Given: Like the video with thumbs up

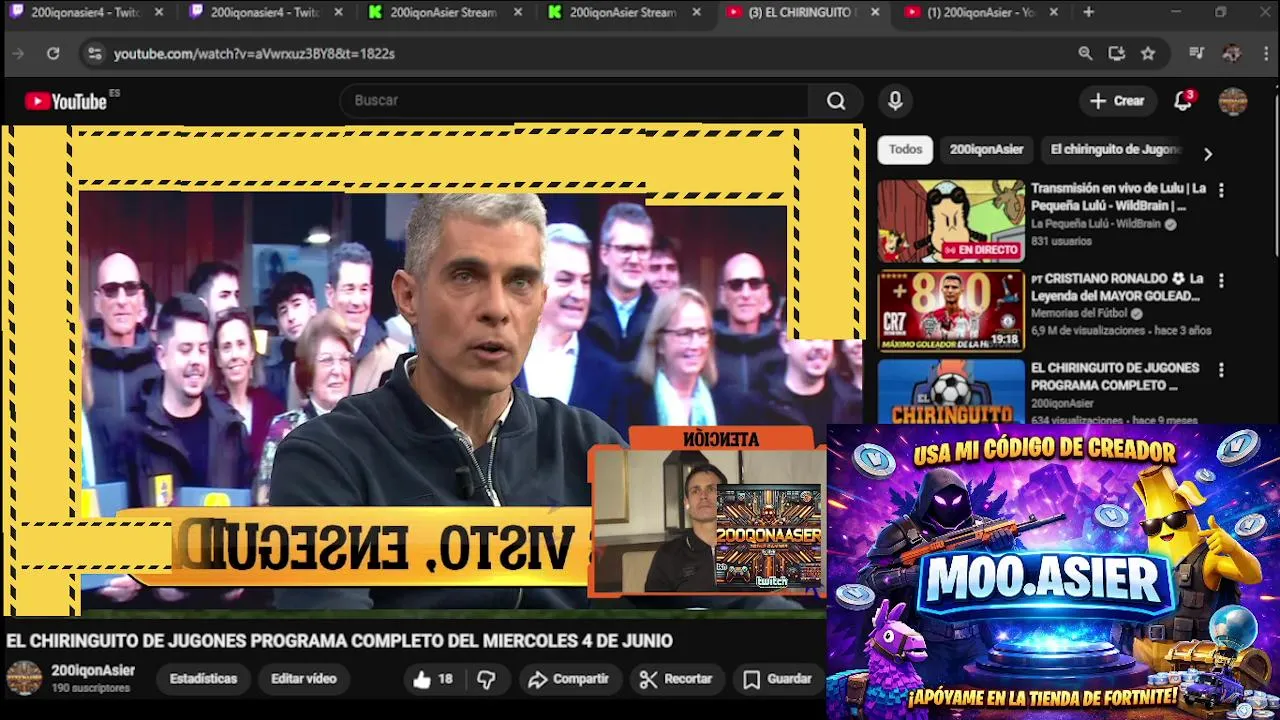Looking at the screenshot, I should click(x=433, y=679).
